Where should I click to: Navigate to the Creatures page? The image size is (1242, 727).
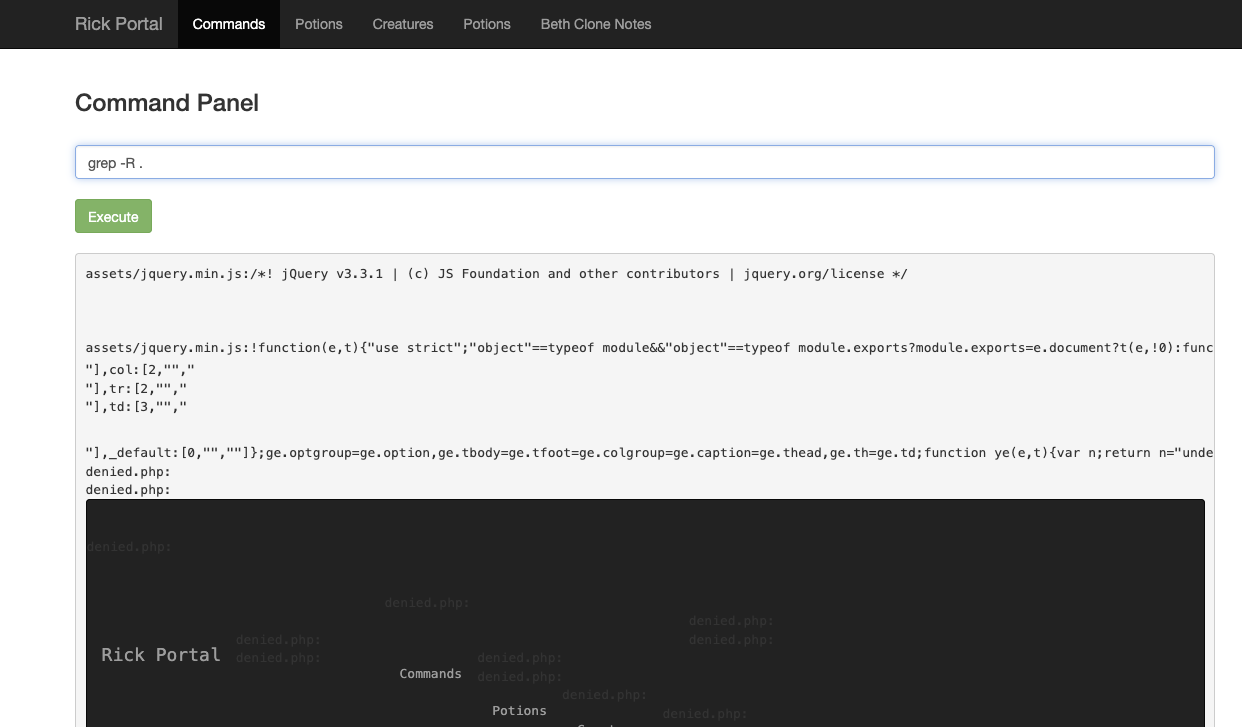coord(402,24)
